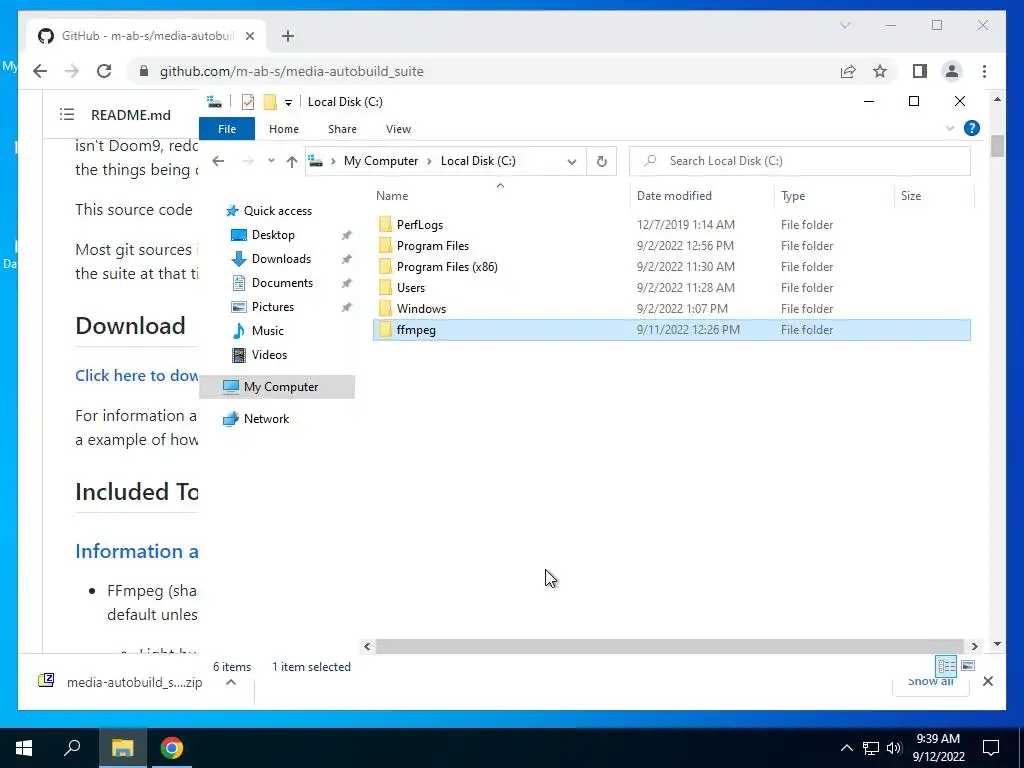Reload the GitHub page in Chrome
Image resolution: width=1024 pixels, height=768 pixels.
pyautogui.click(x=104, y=71)
